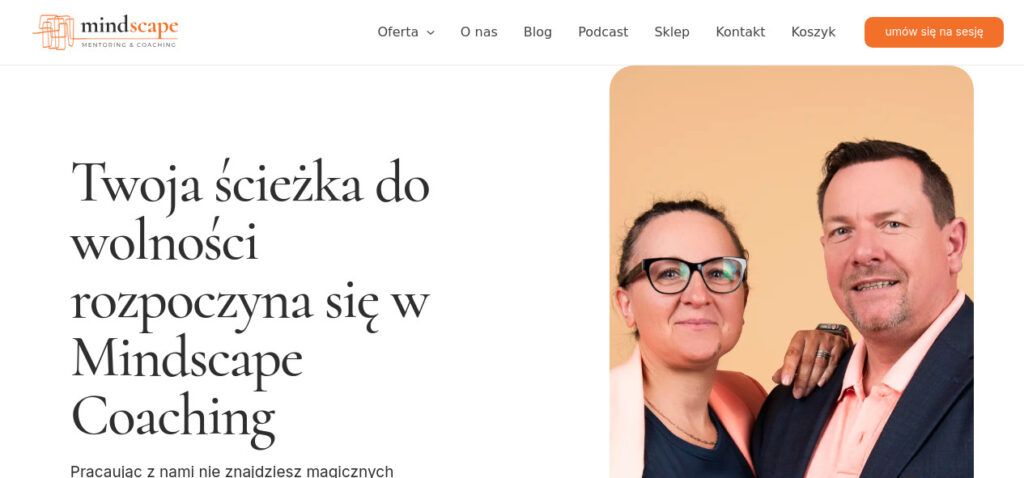Open the Oferta menu item
1024x478 pixels.
(398, 32)
